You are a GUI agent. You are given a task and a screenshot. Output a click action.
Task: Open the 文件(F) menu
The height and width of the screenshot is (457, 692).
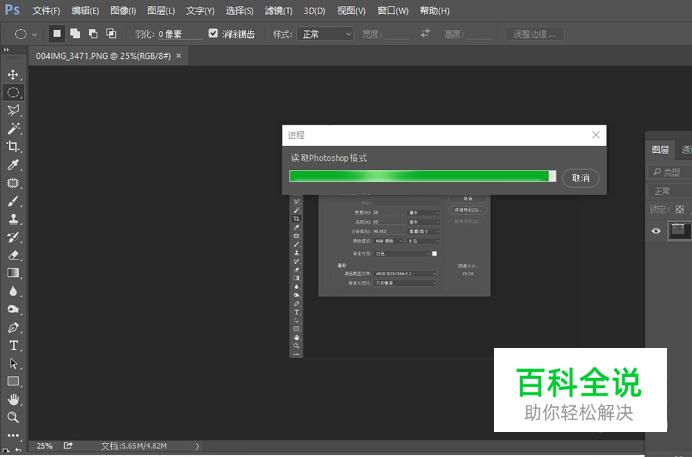point(46,11)
